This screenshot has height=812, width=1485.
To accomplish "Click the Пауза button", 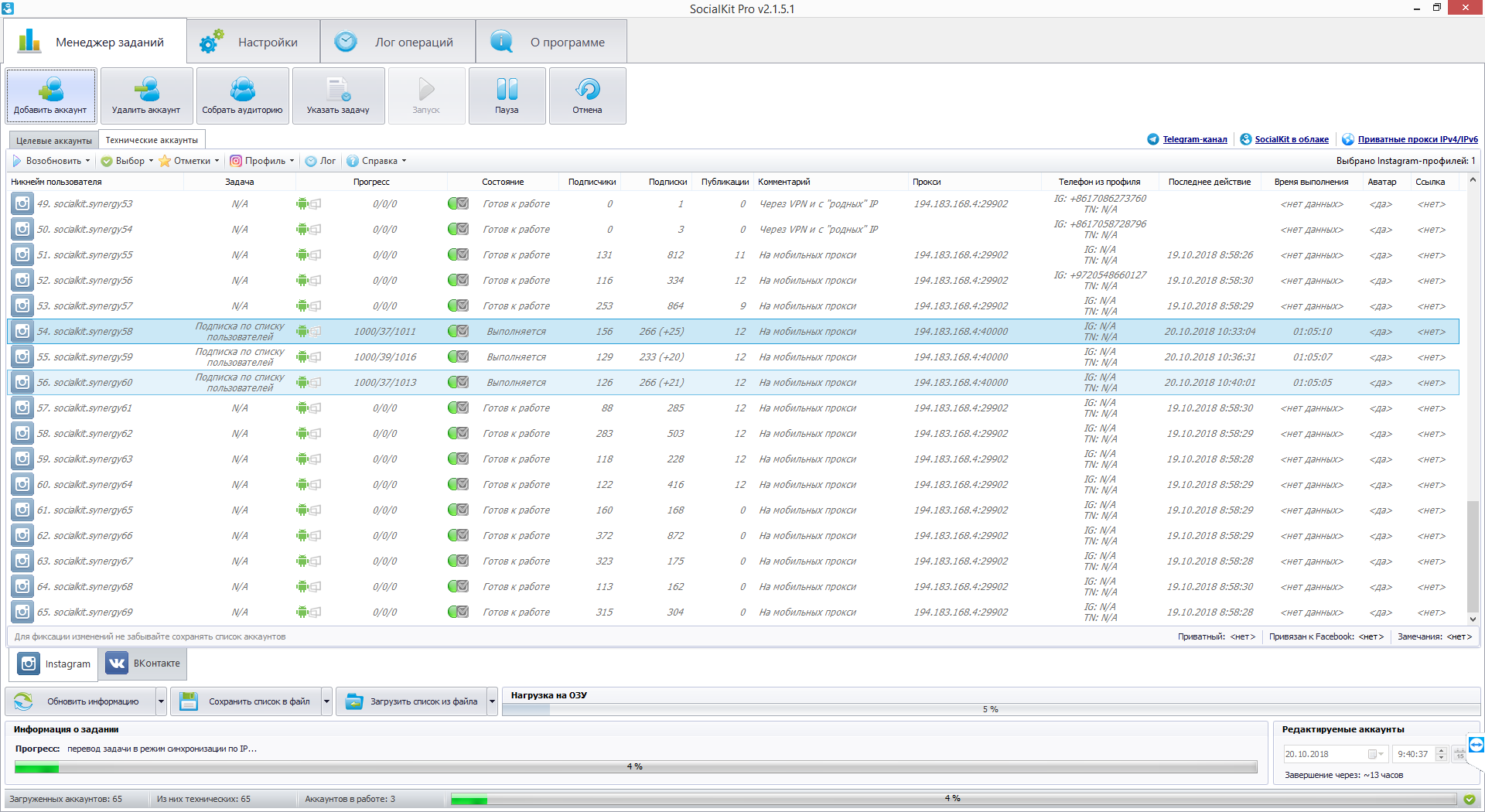I will (507, 96).
